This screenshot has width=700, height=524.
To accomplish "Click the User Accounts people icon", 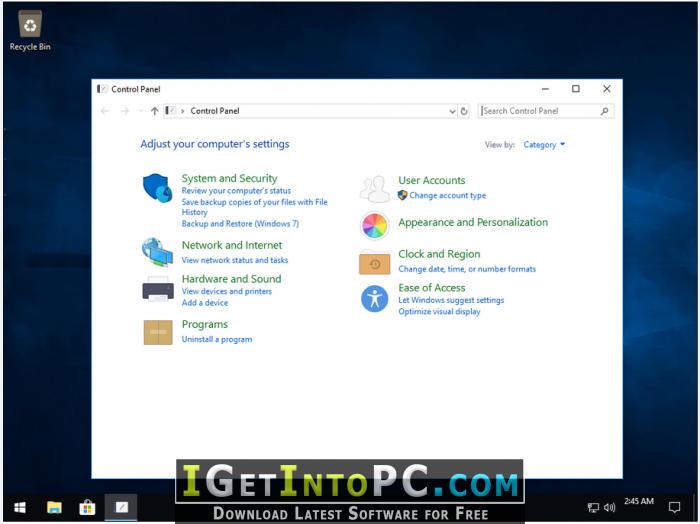I will tap(375, 188).
